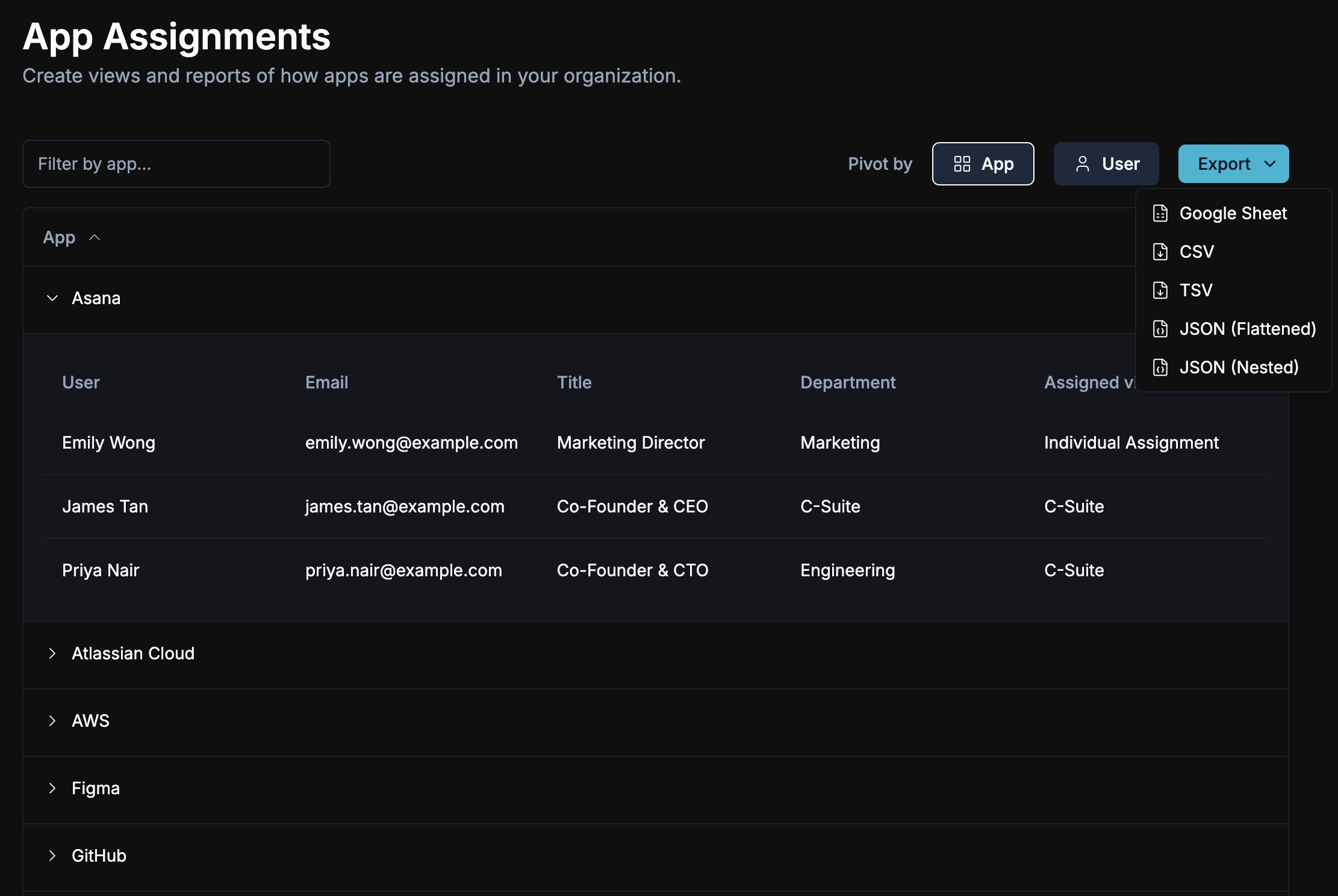Click the TSV download file icon
The image size is (1338, 896).
tap(1160, 290)
